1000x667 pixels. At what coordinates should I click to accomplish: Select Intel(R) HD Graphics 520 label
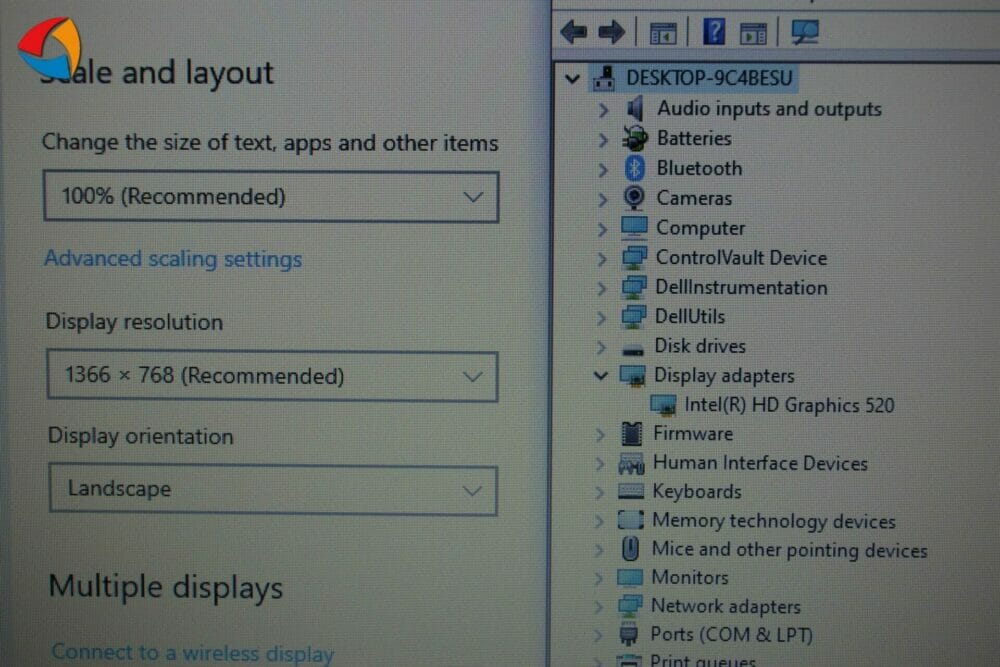(790, 405)
